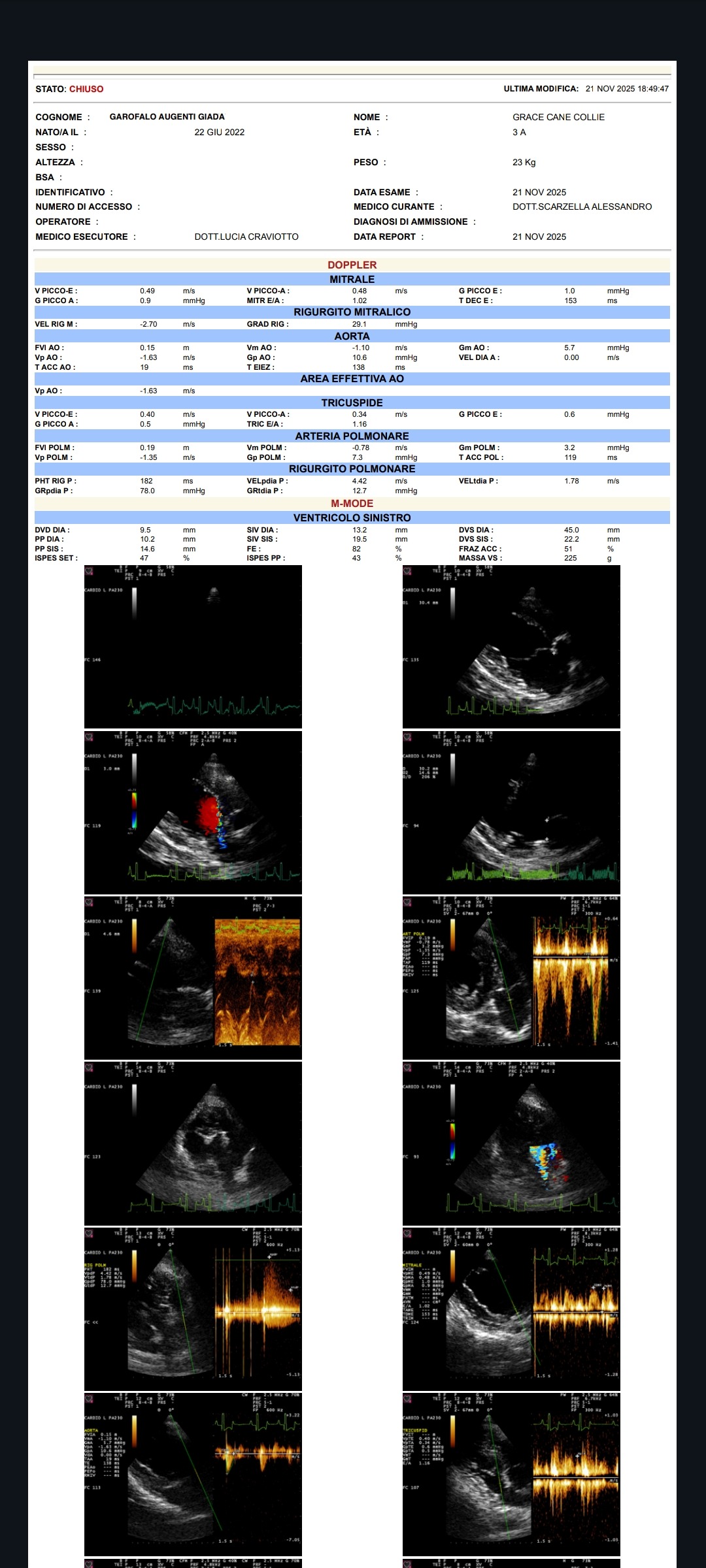Click the DATA ESAME date 21 NOV 2025
This screenshot has height=1568, width=706.
[539, 192]
